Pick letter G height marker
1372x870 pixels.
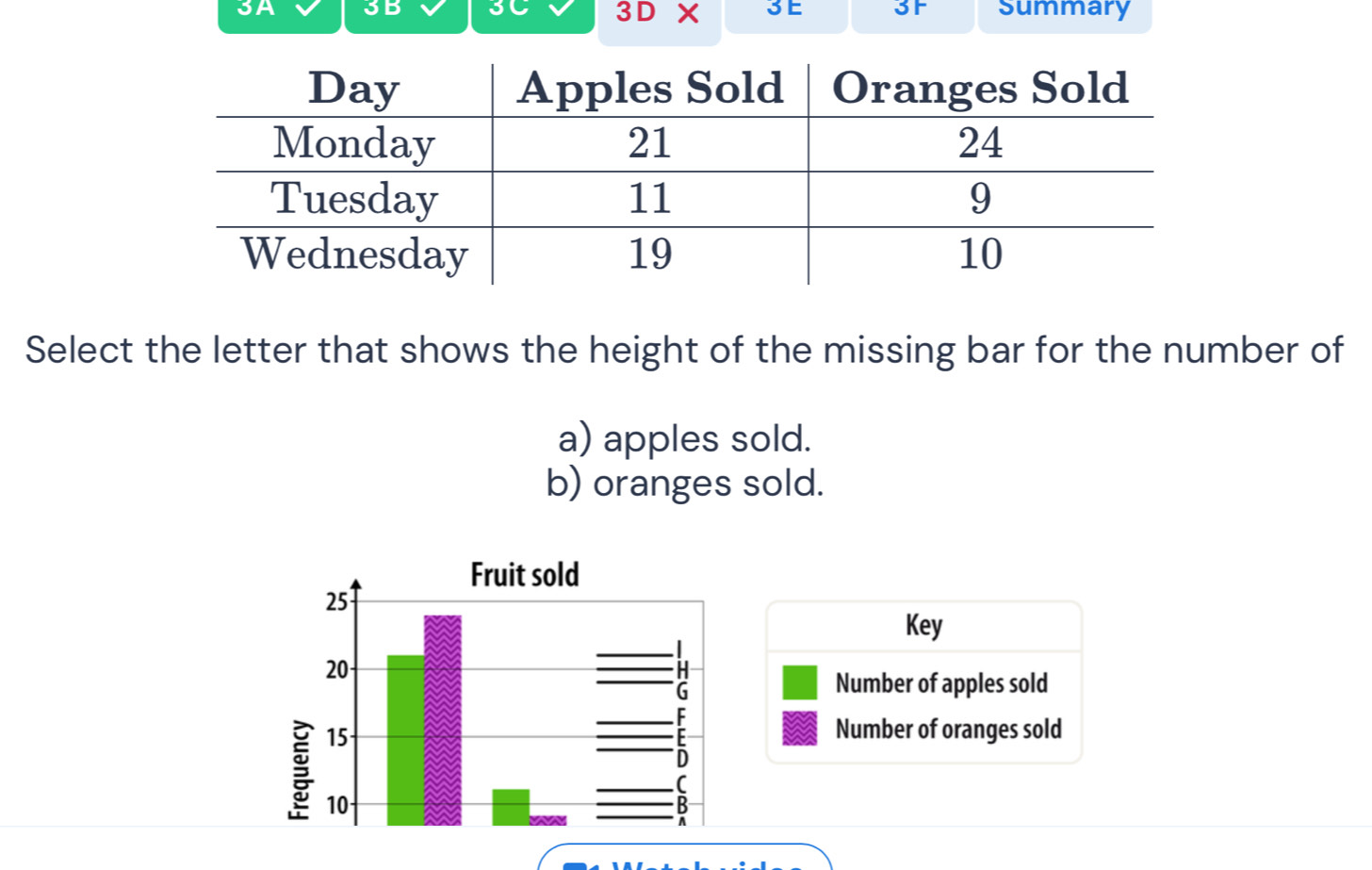pos(681,691)
